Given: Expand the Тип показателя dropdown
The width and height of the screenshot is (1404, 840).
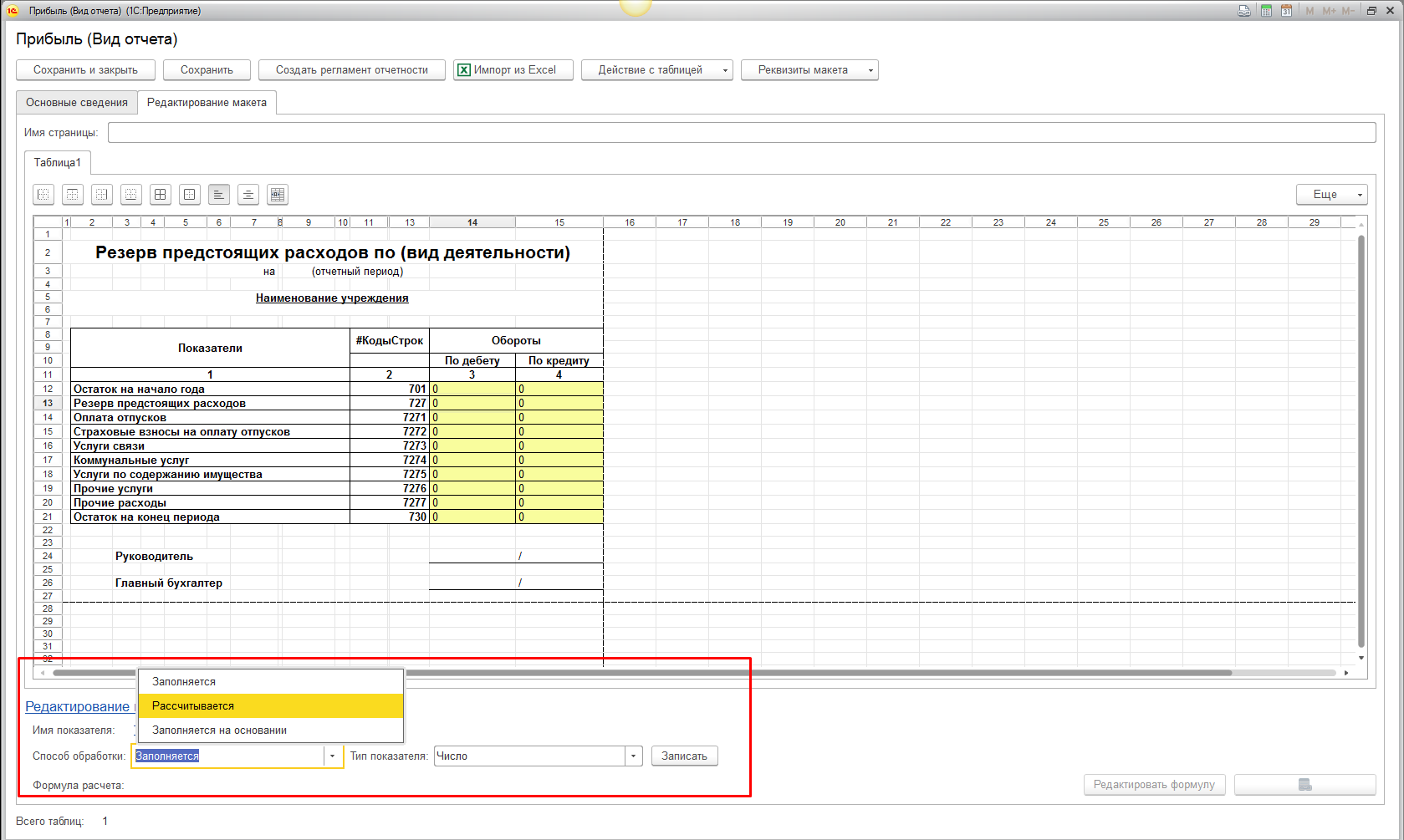Looking at the screenshot, I should coord(633,756).
